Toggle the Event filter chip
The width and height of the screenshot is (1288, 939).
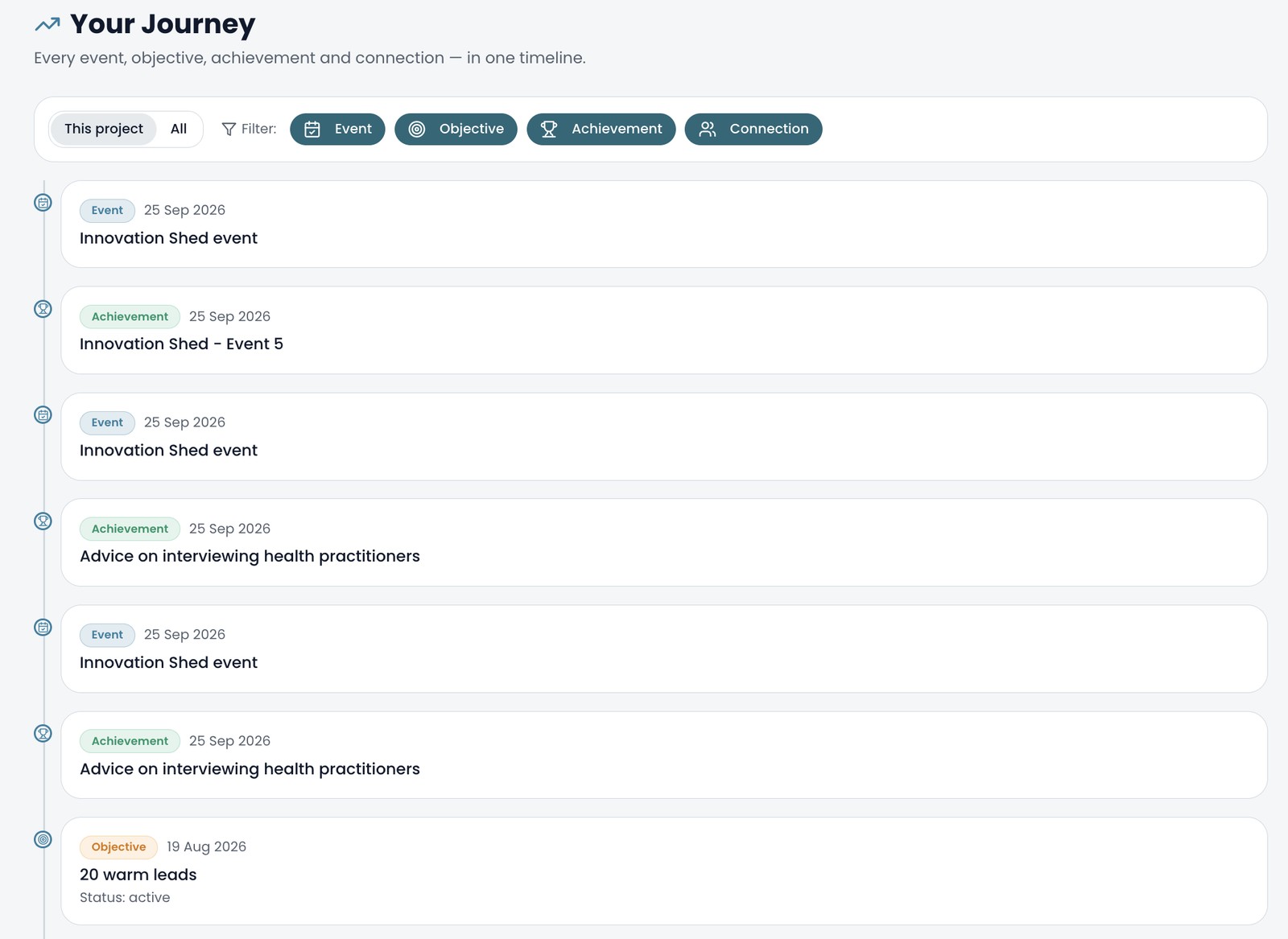tap(337, 129)
